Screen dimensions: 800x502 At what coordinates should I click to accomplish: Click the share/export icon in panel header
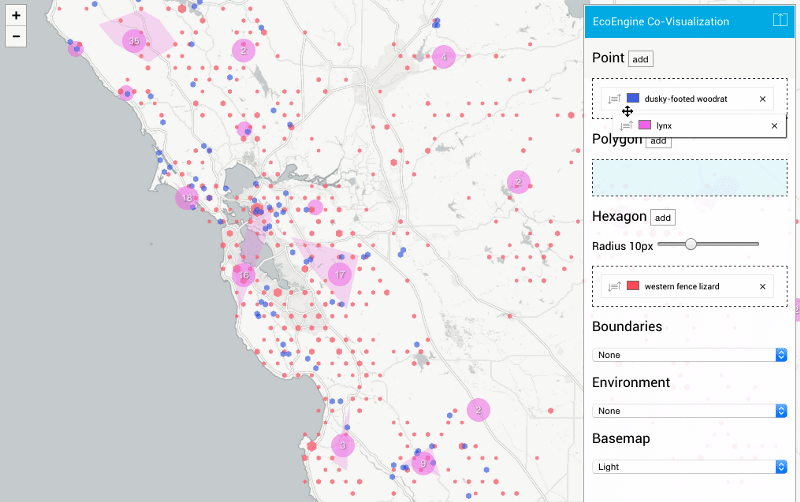(x=781, y=21)
